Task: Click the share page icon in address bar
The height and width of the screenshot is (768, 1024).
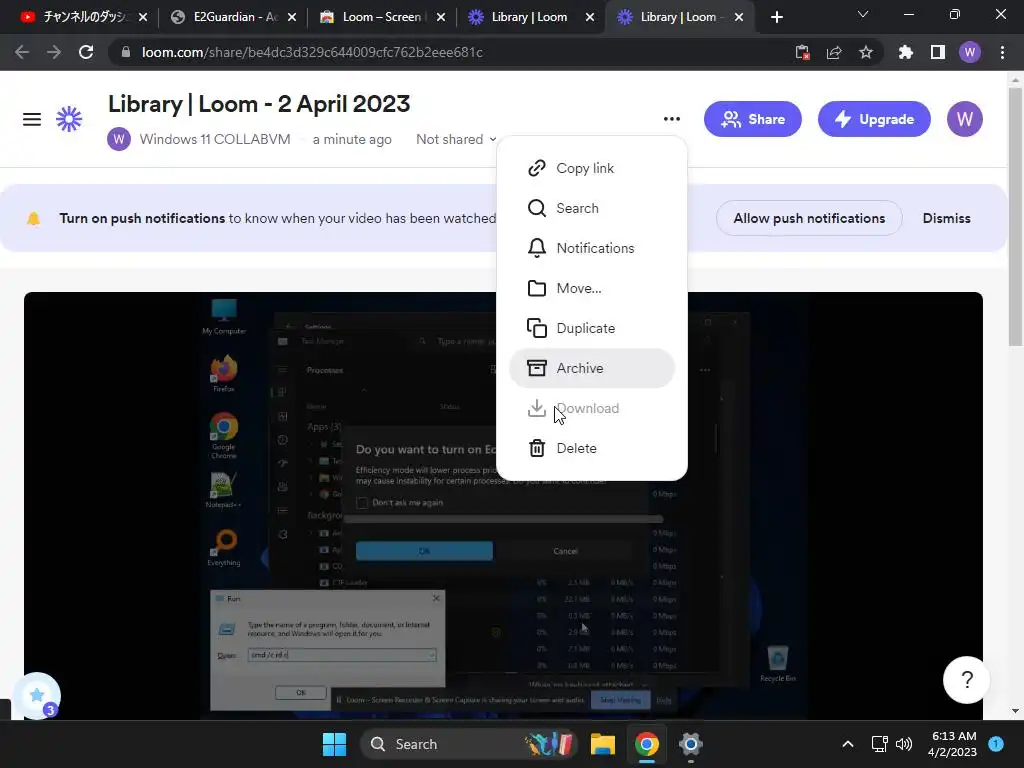Action: click(834, 52)
